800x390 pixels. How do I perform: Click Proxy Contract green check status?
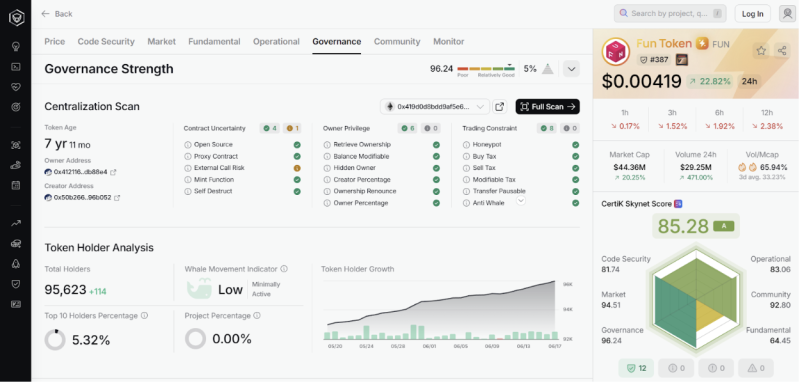point(297,156)
